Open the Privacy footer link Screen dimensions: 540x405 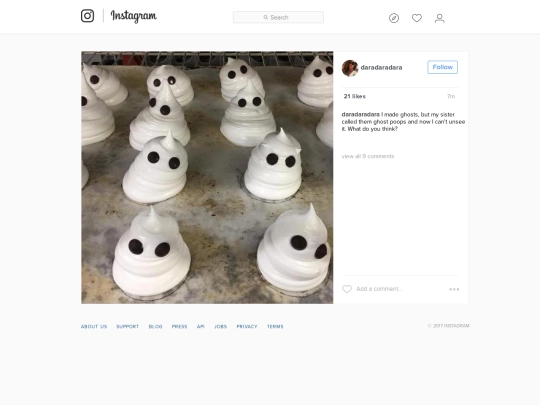tap(247, 326)
